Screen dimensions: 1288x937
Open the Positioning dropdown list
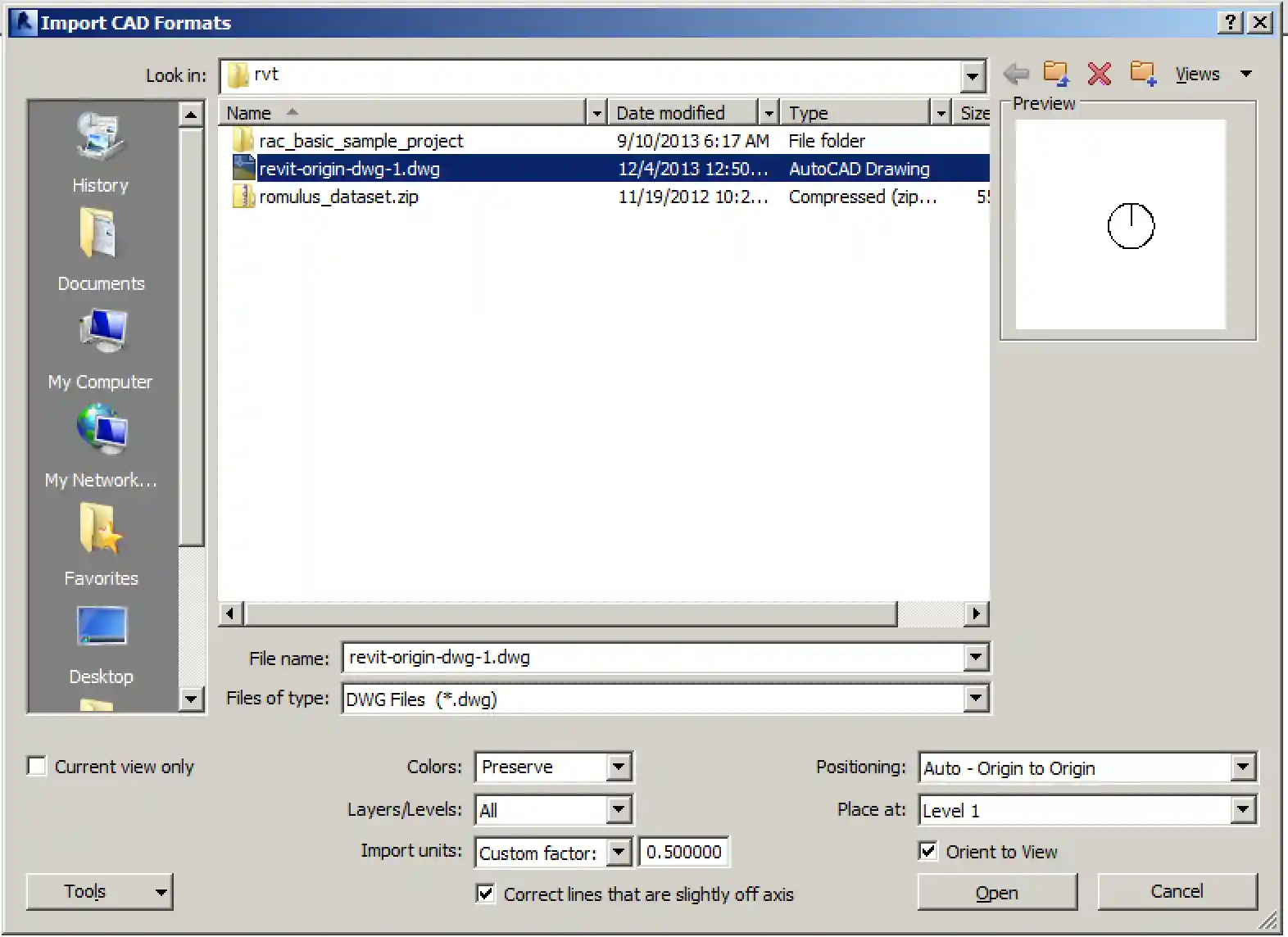pyautogui.click(x=1243, y=768)
